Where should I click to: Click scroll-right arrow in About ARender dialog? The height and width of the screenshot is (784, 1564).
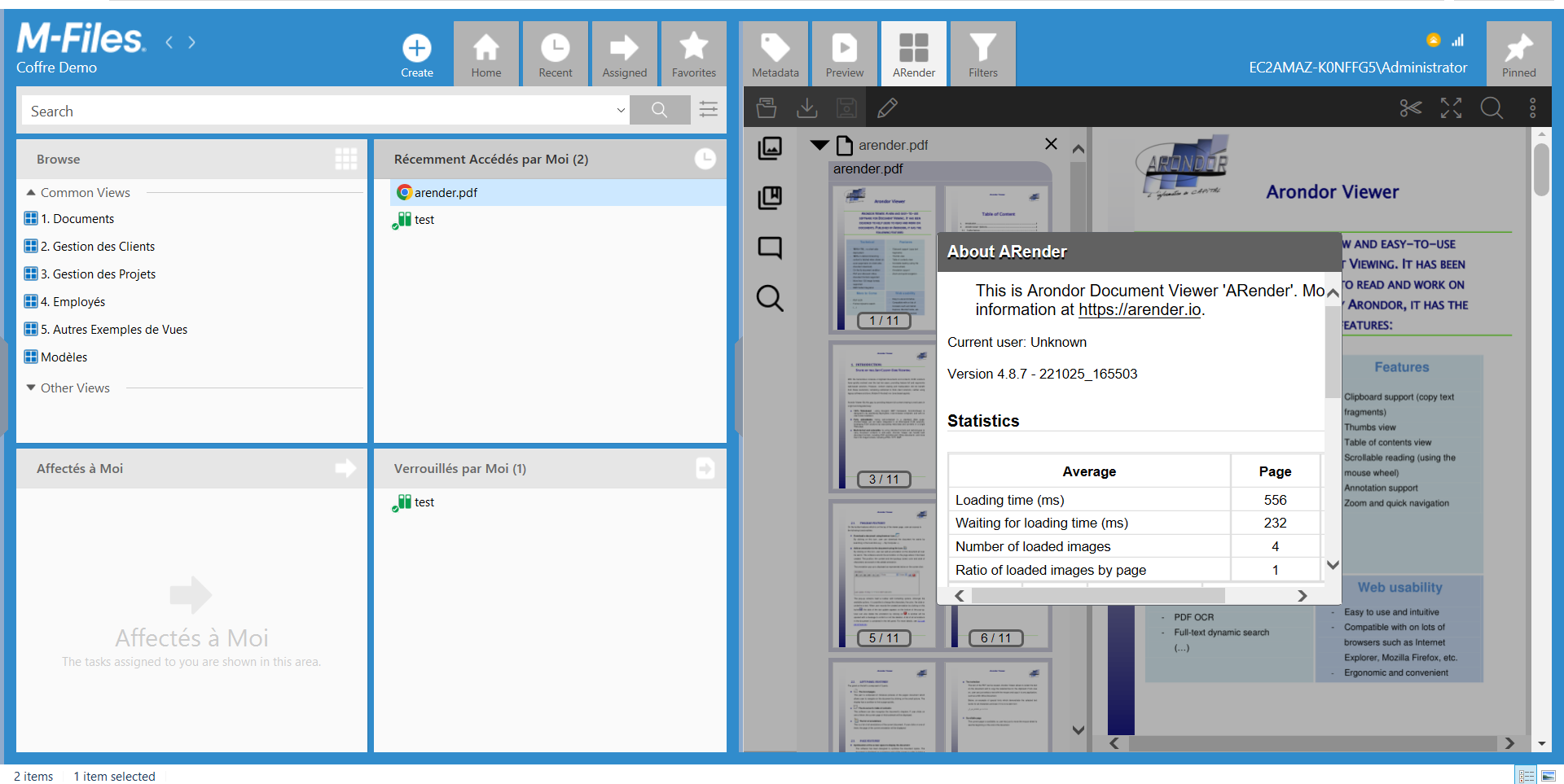click(x=1303, y=596)
